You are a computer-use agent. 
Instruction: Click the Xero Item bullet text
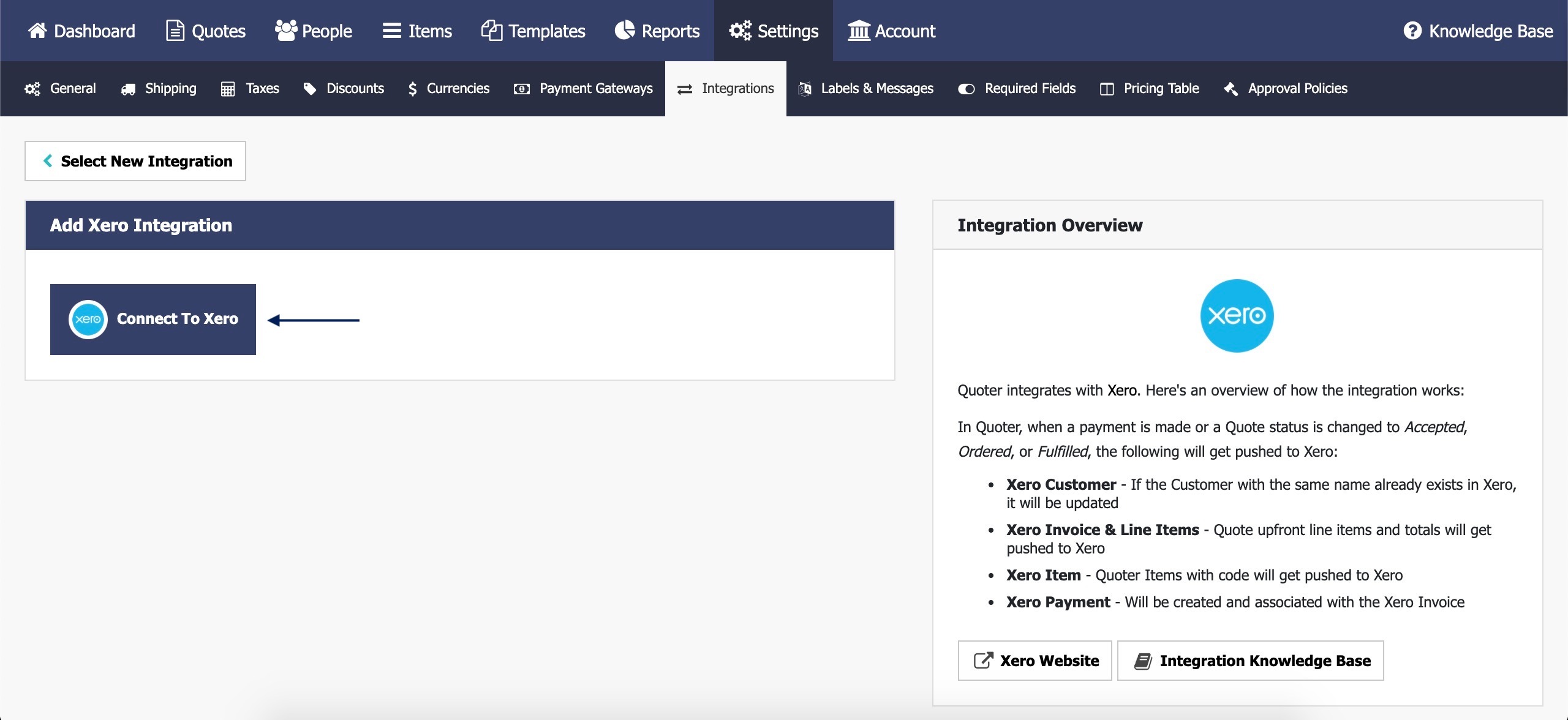[x=1204, y=575]
